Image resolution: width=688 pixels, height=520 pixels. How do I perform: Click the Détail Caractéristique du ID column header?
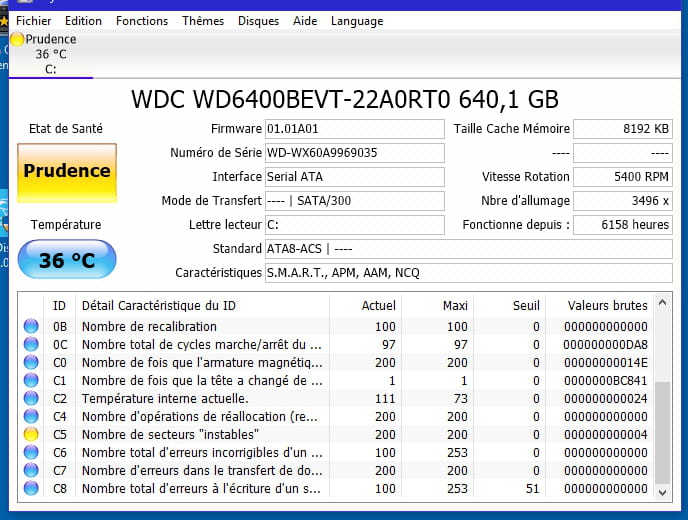tap(202, 305)
